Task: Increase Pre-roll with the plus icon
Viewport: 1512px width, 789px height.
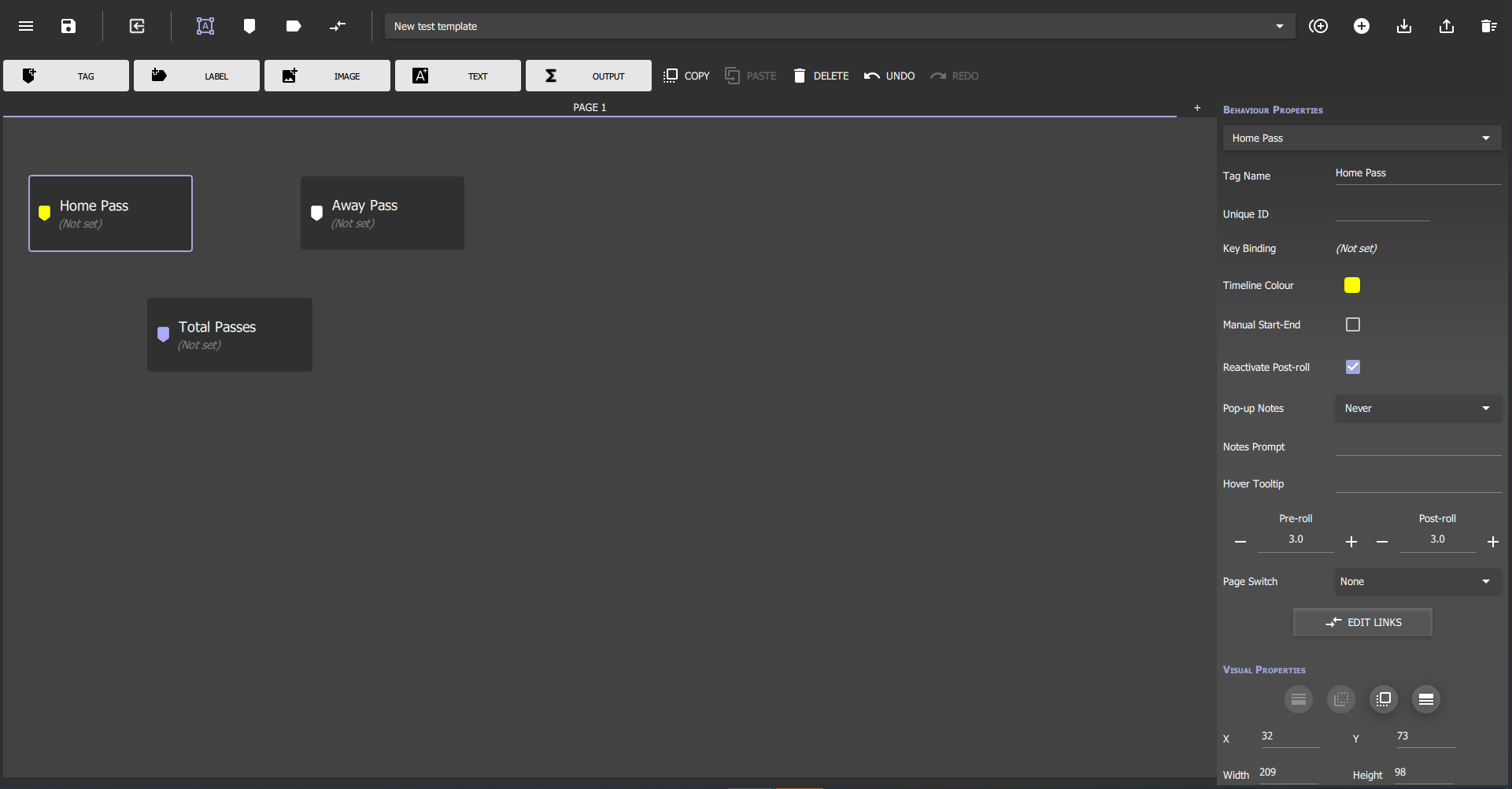Action: pyautogui.click(x=1351, y=542)
